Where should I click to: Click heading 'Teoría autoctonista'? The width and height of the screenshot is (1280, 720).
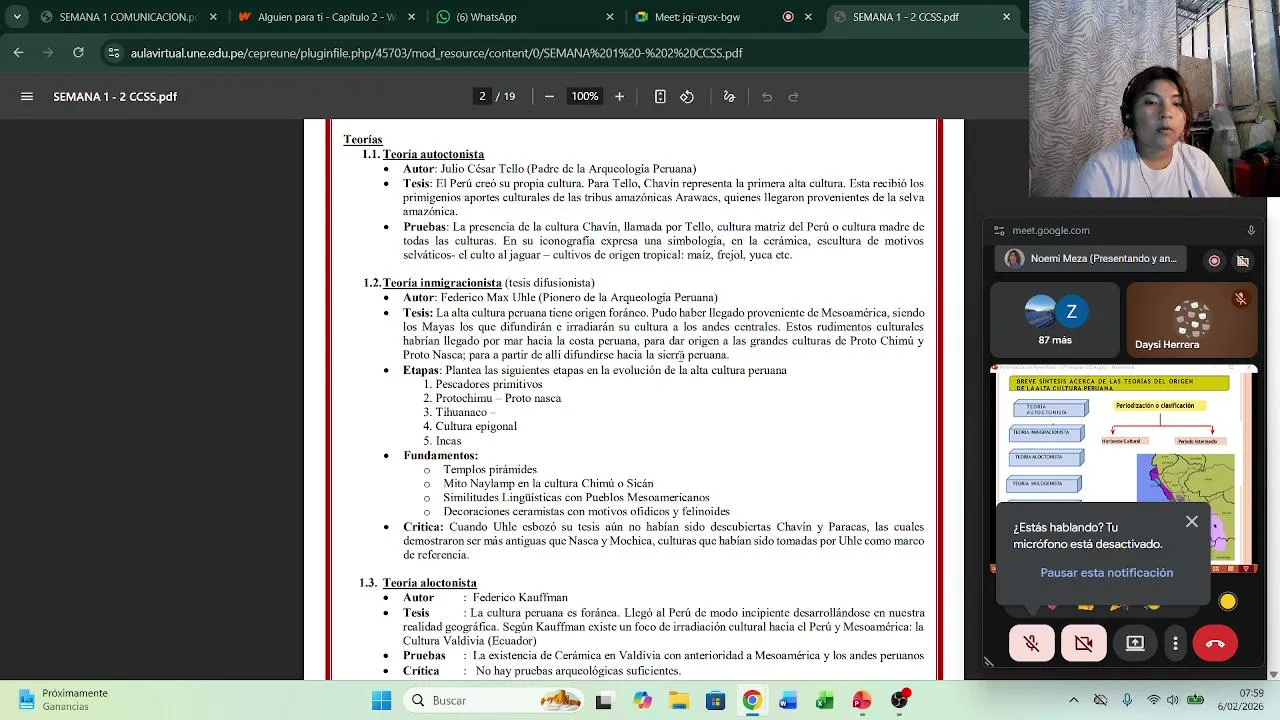pos(433,155)
